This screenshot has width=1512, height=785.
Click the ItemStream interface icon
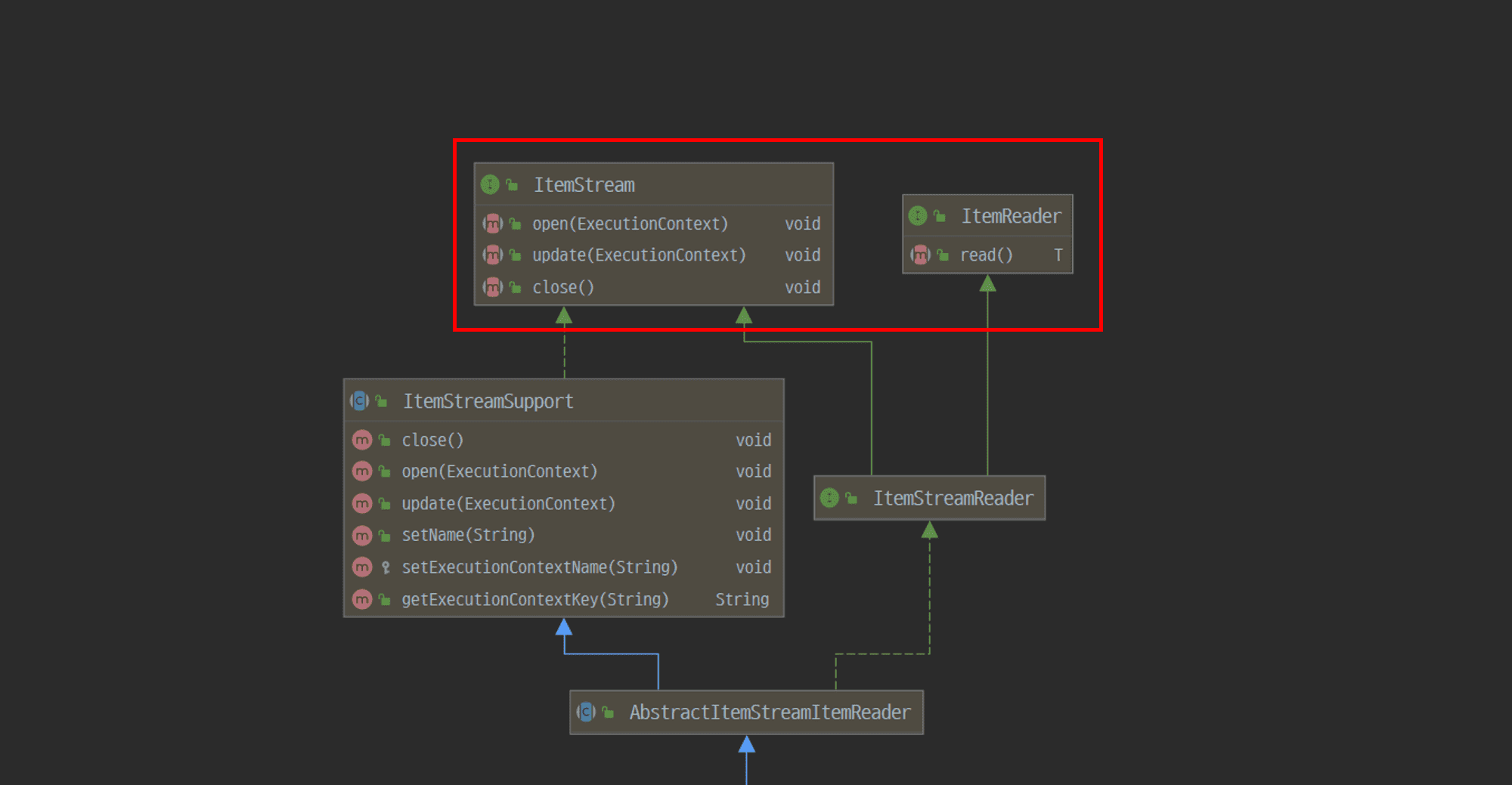491,184
